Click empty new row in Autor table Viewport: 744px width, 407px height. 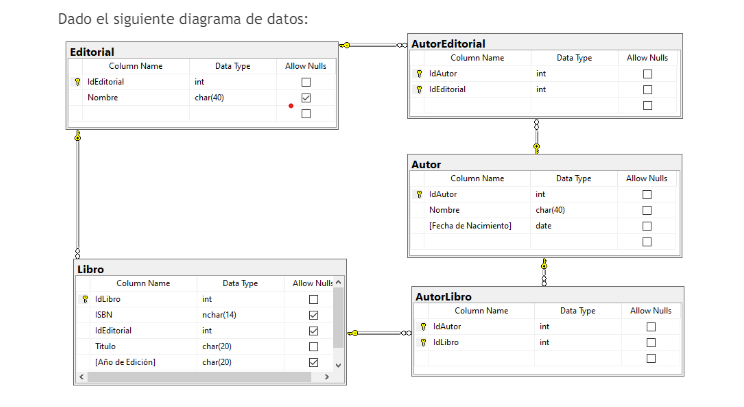543,242
